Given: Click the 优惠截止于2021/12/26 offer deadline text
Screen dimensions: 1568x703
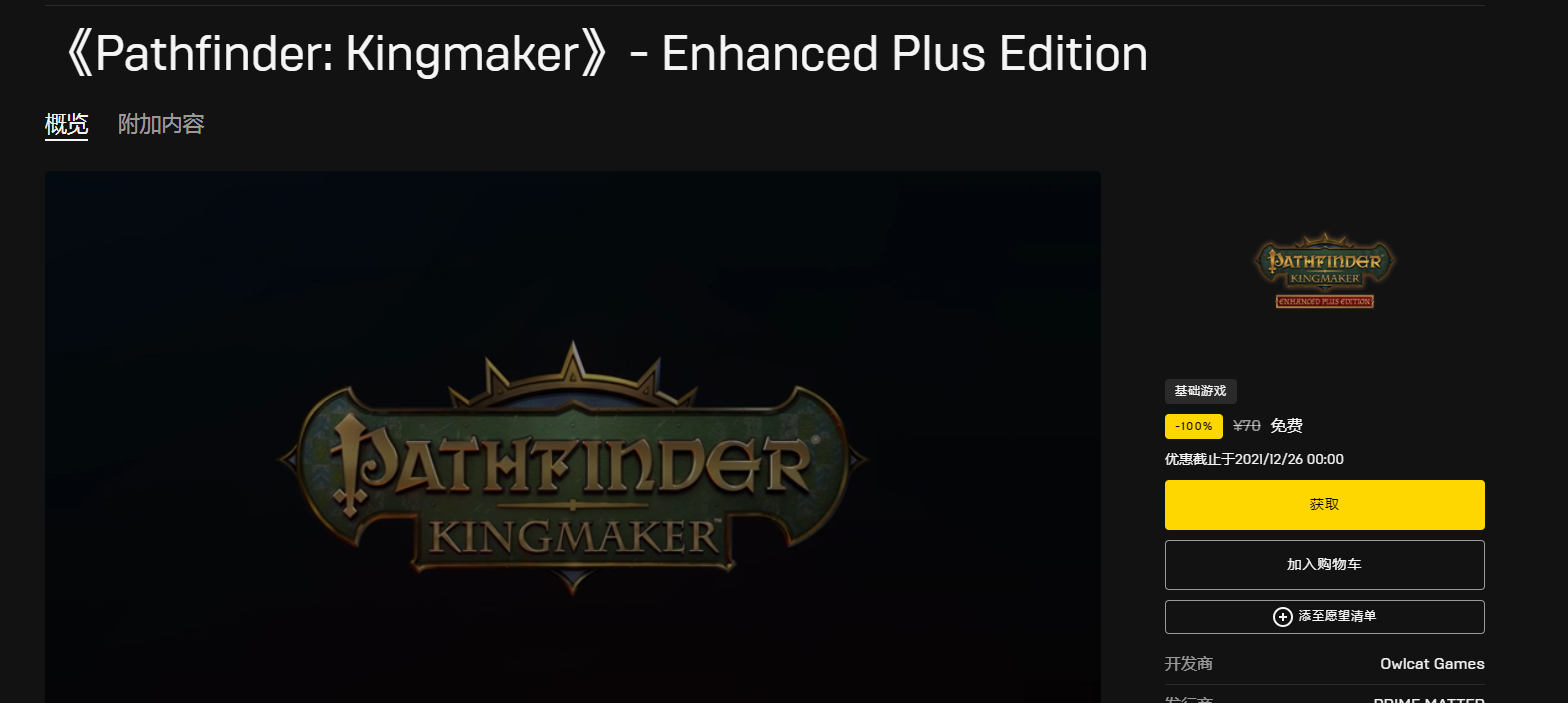Looking at the screenshot, I should coord(1254,459).
